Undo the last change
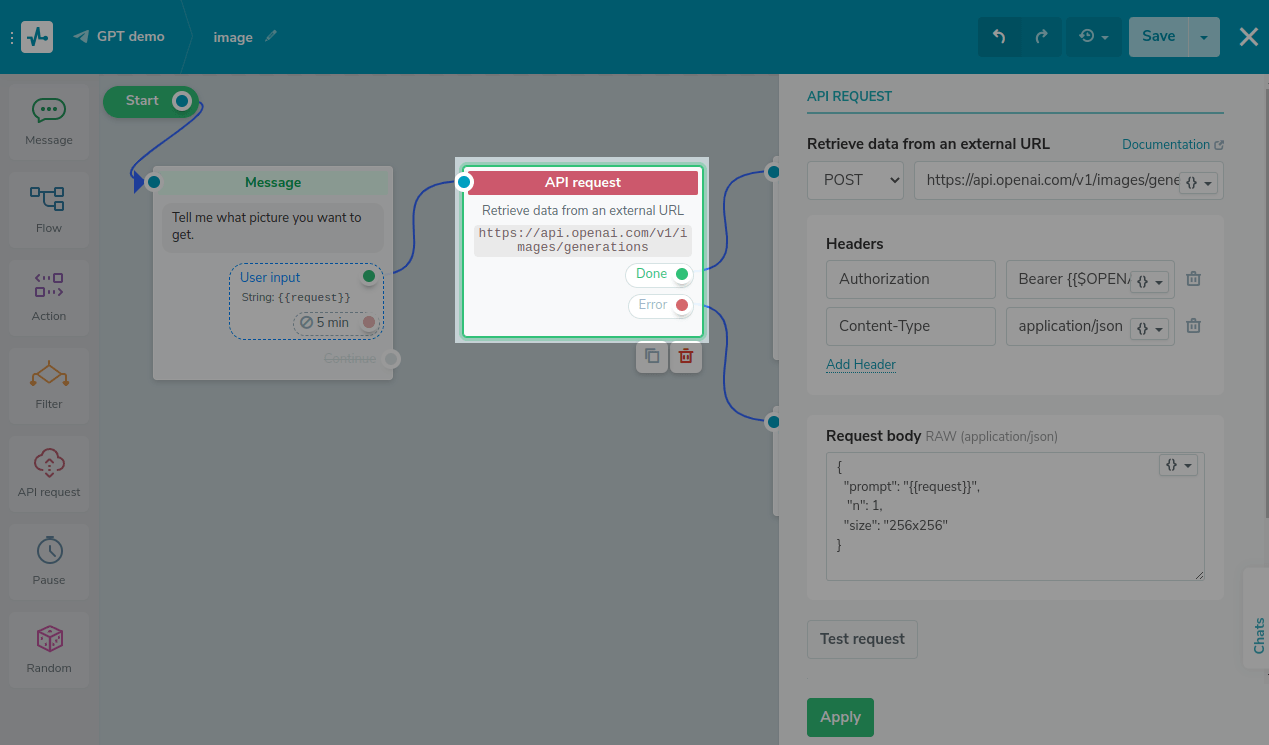Screen dimensions: 1269x745 click(999, 36)
